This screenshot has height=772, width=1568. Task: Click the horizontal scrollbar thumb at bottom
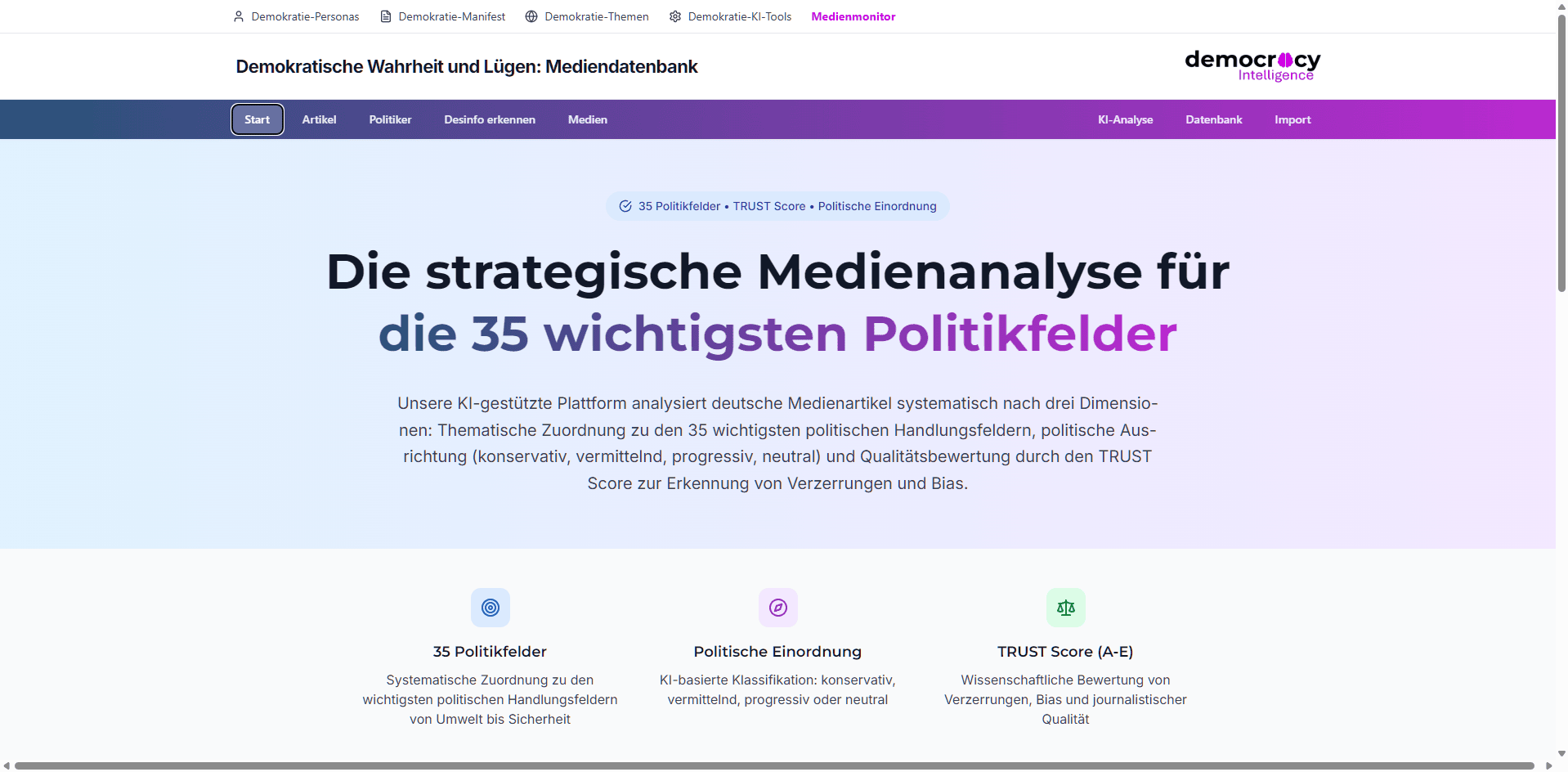pyautogui.click(x=774, y=765)
